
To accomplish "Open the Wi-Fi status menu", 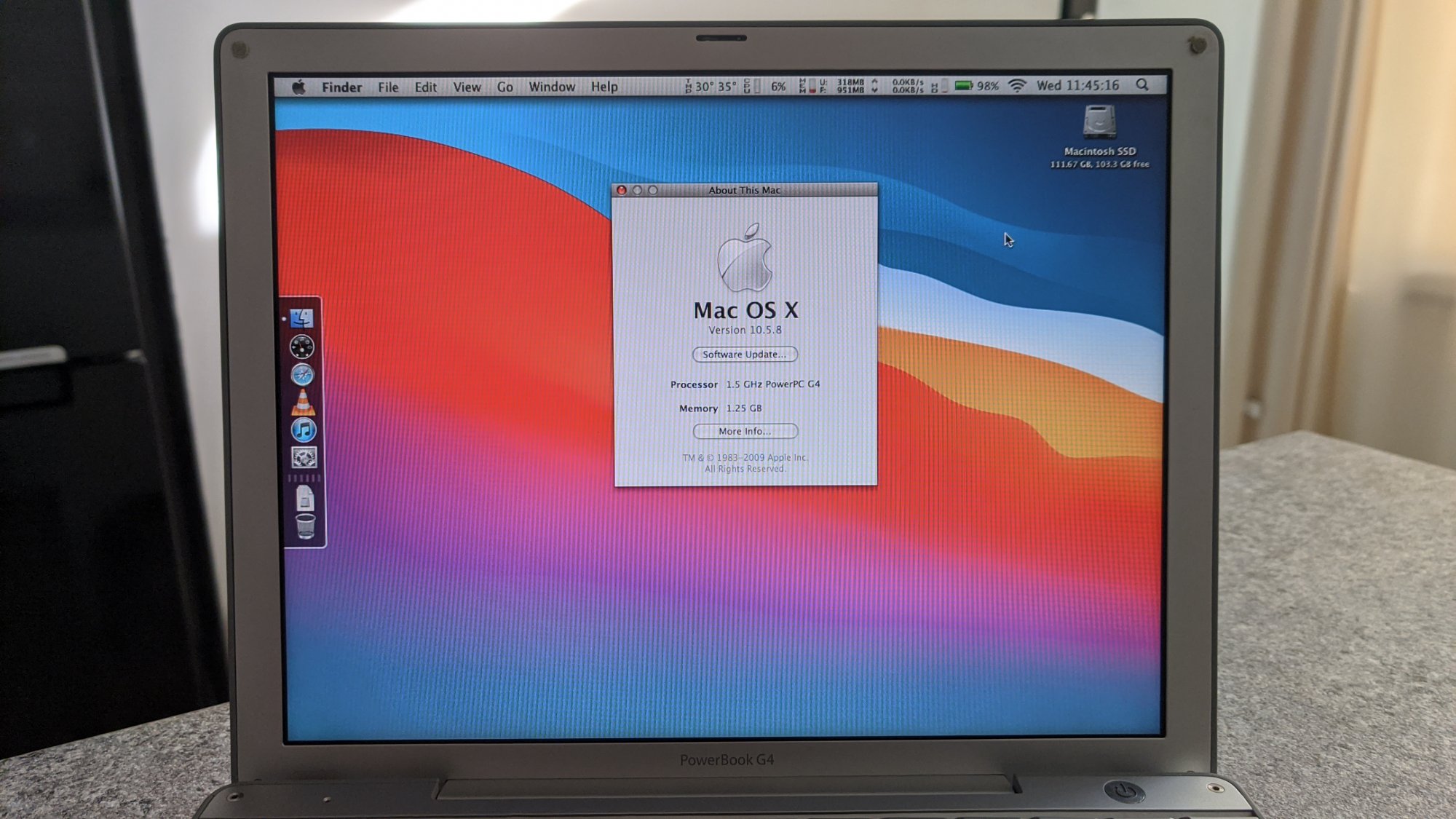I will tap(1017, 86).
